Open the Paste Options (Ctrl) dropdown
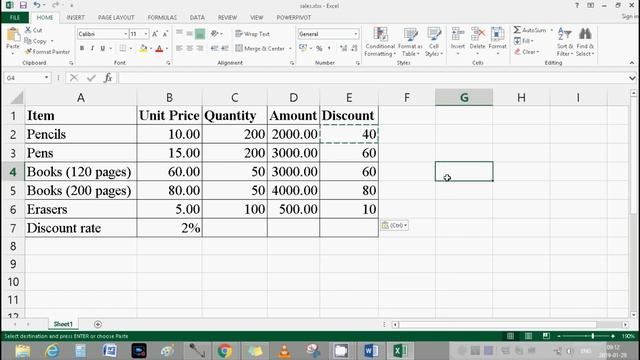The width and height of the screenshot is (640, 360). (394, 225)
